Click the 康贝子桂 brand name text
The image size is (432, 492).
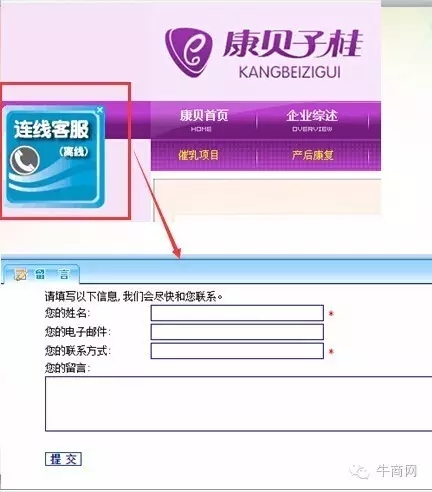point(292,44)
